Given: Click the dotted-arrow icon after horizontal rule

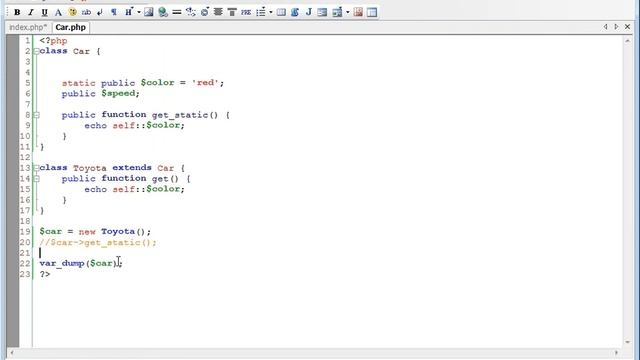Looking at the screenshot, I should pyautogui.click(x=191, y=12).
